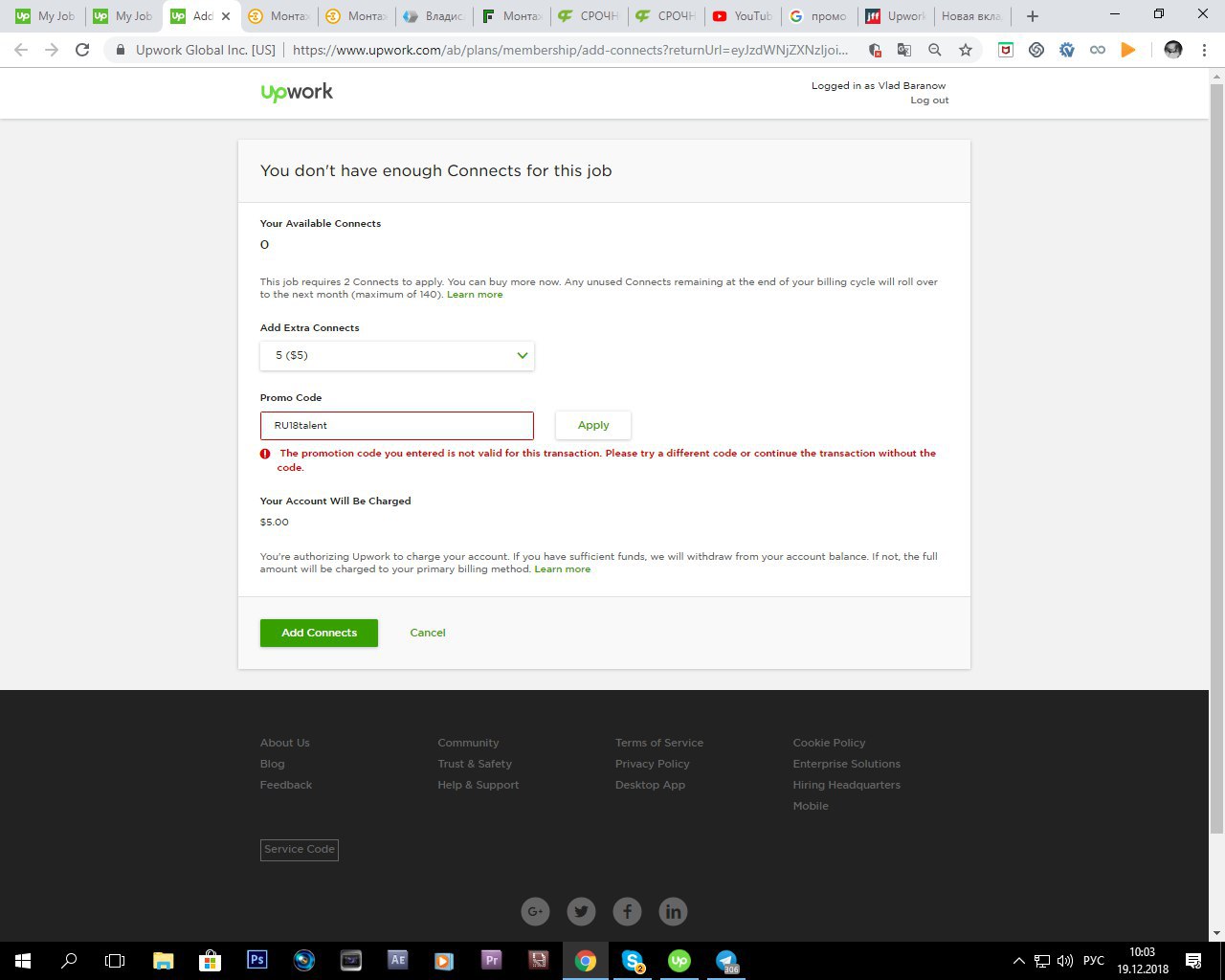This screenshot has width=1225, height=980.
Task: Click the browser forward arrow
Action: pyautogui.click(x=52, y=50)
